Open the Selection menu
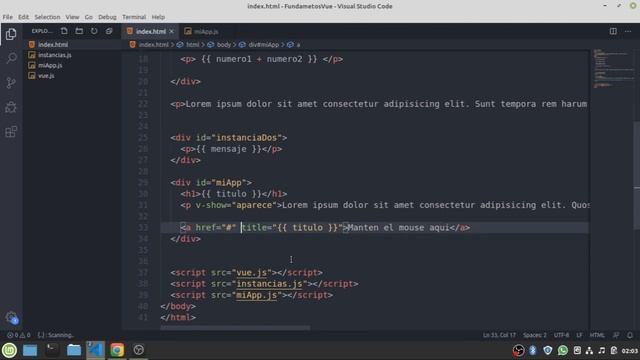 (47, 17)
